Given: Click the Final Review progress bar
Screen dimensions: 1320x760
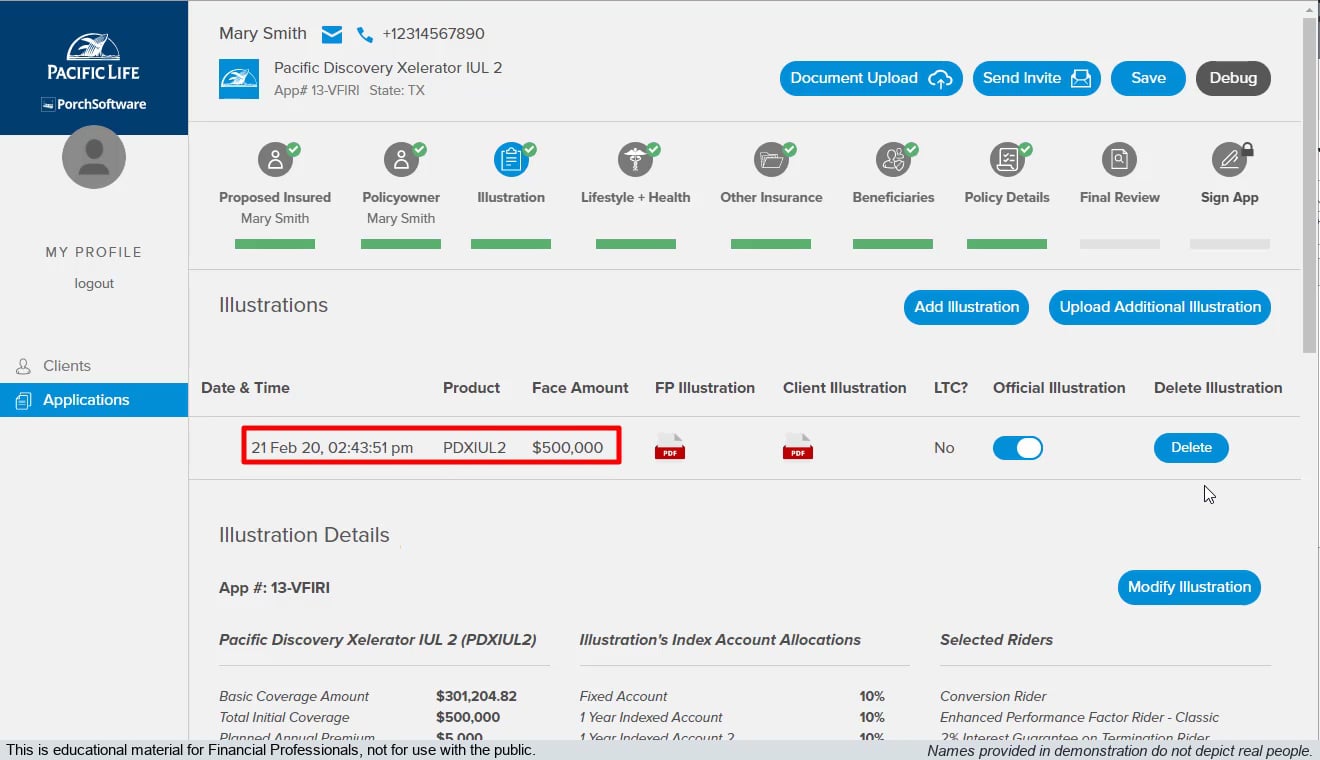Looking at the screenshot, I should [x=1120, y=244].
